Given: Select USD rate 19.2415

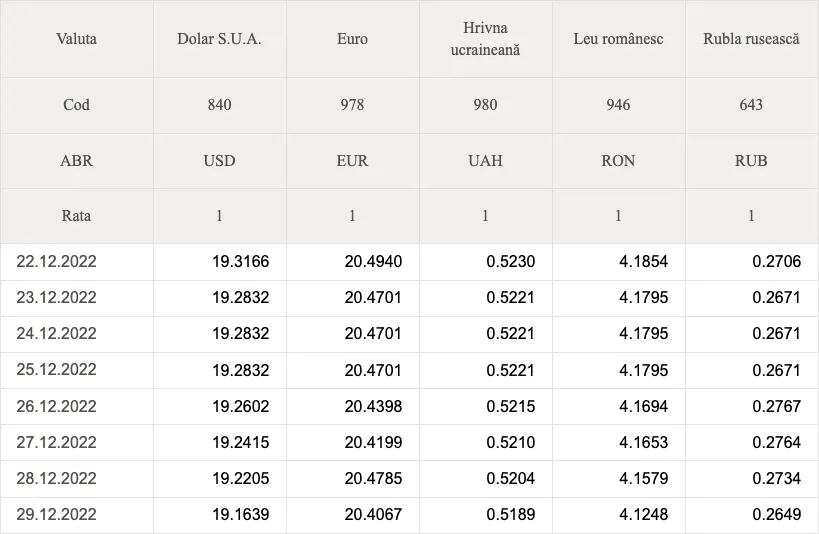Looking at the screenshot, I should click(241, 442).
